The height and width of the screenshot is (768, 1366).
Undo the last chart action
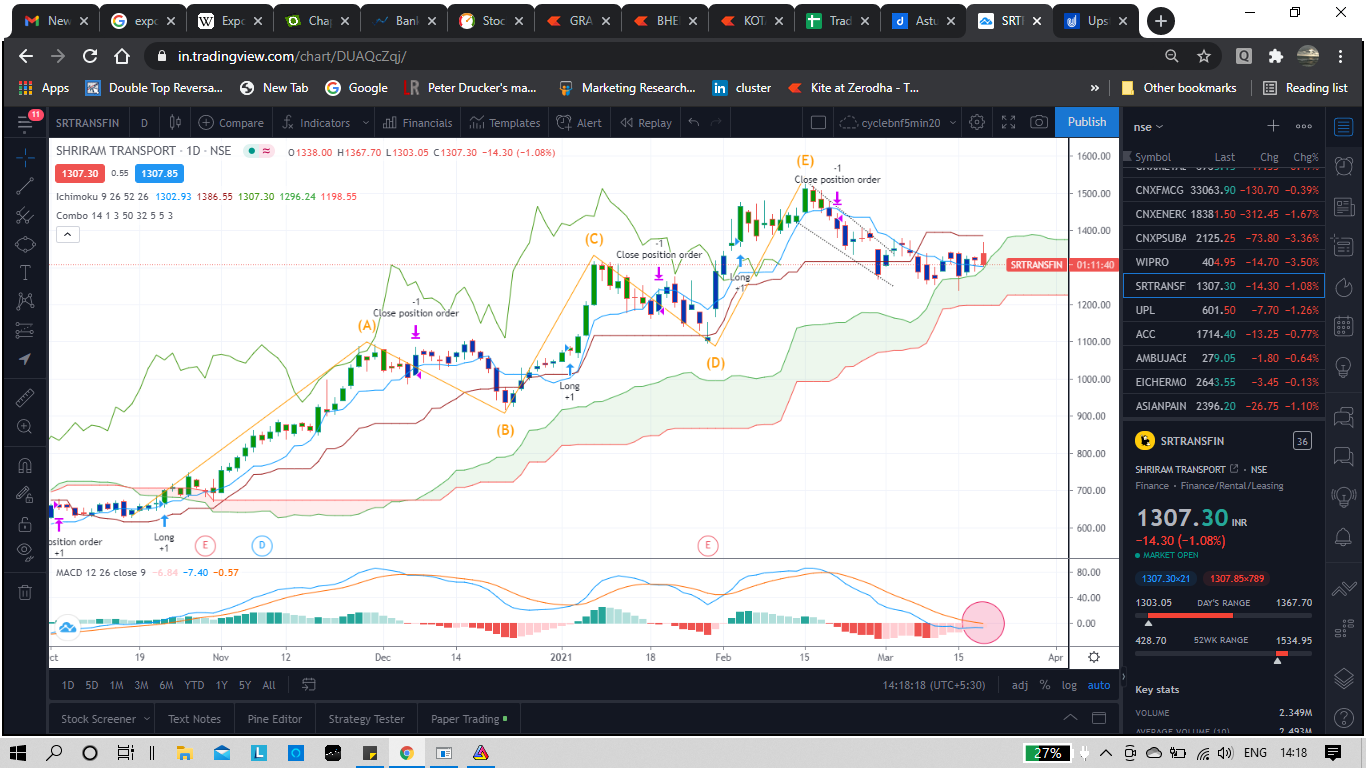click(694, 123)
